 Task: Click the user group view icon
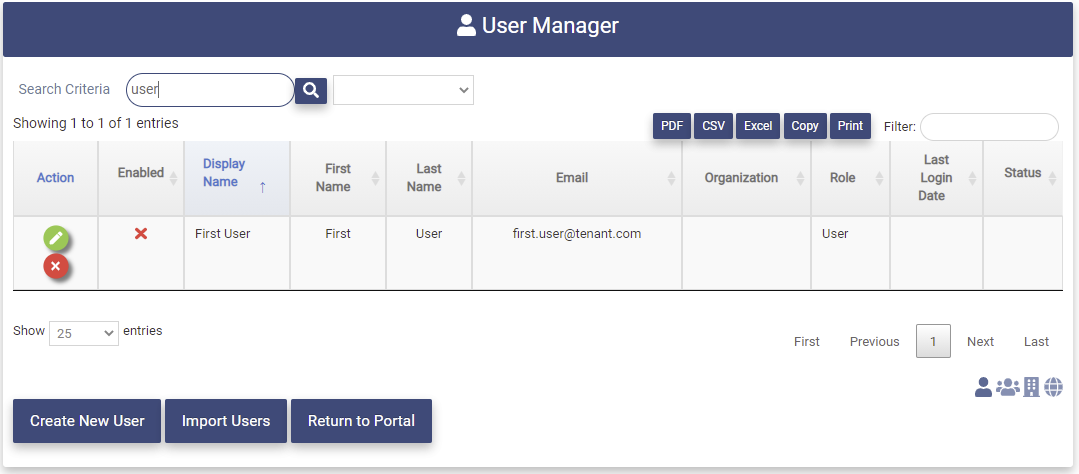[1007, 387]
